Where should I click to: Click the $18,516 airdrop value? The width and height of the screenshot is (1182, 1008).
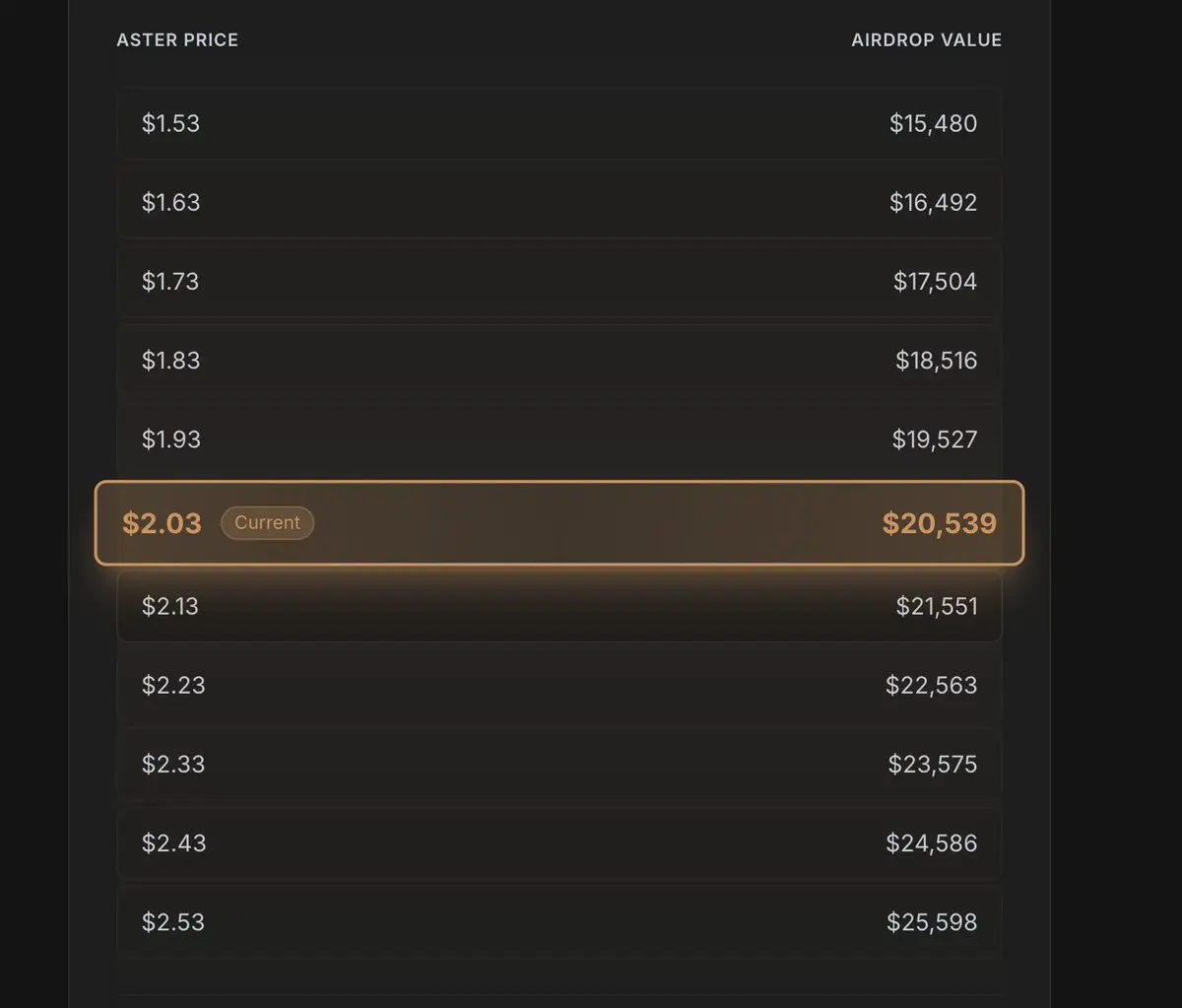(x=936, y=361)
